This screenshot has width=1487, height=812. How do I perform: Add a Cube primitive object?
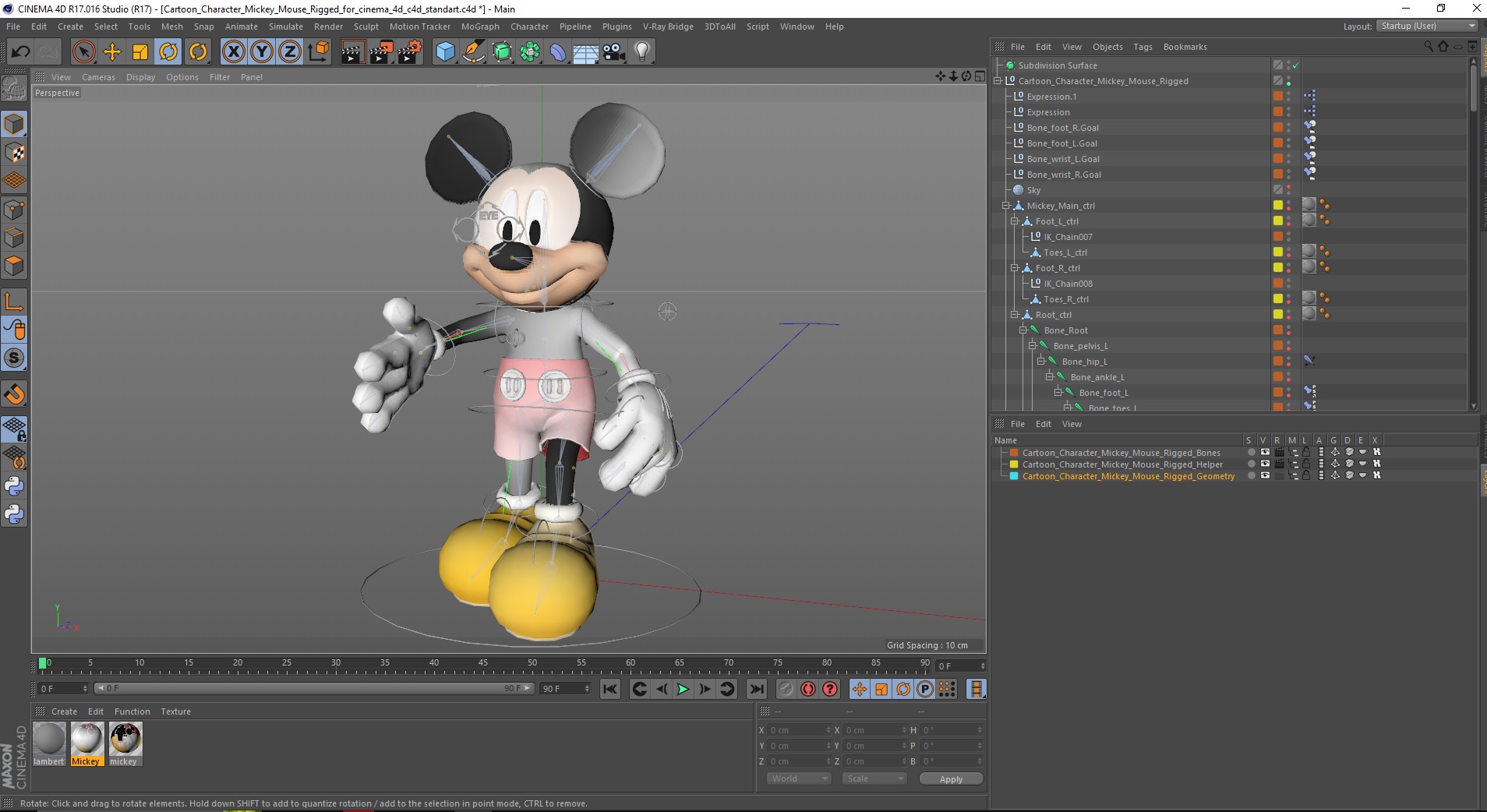tap(445, 52)
